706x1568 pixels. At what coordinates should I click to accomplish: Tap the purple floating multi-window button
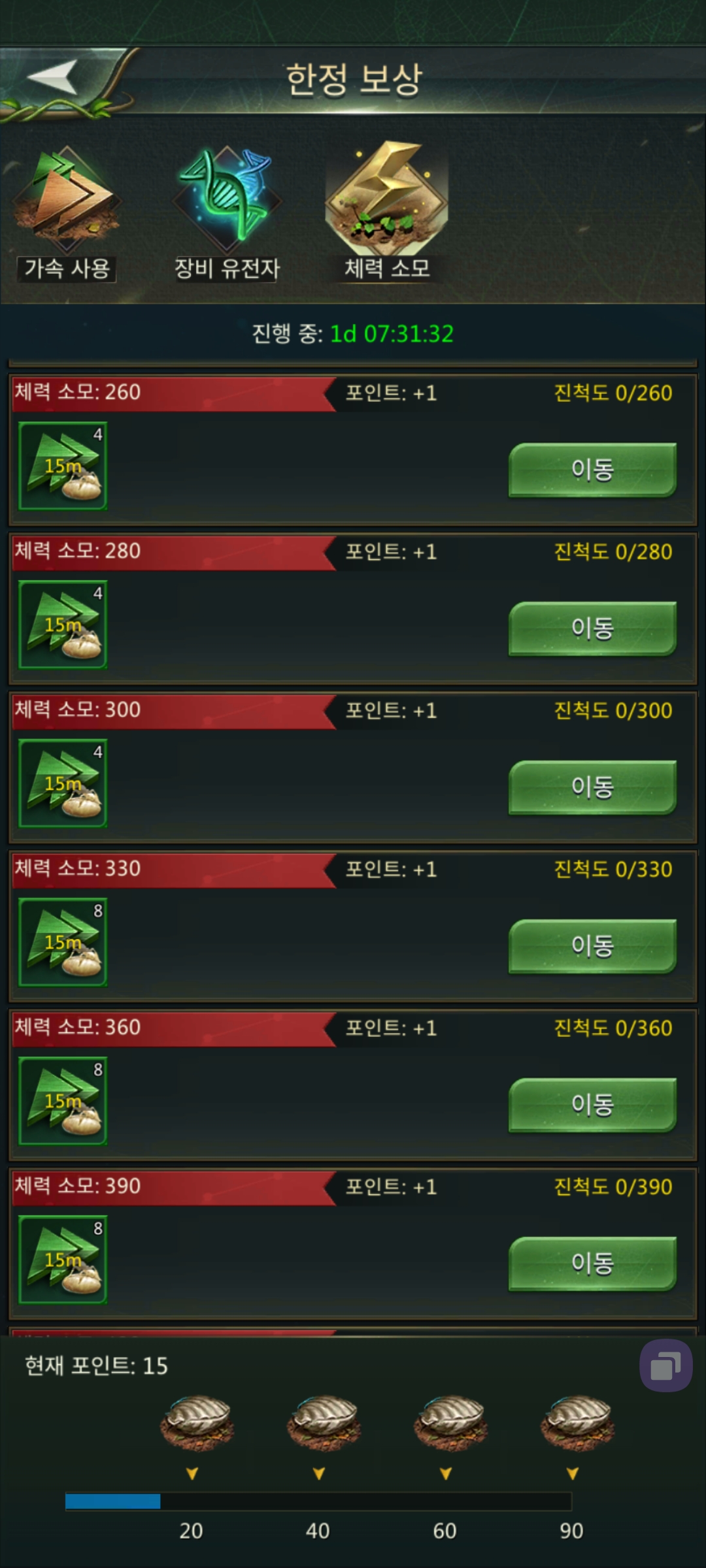(x=665, y=1365)
